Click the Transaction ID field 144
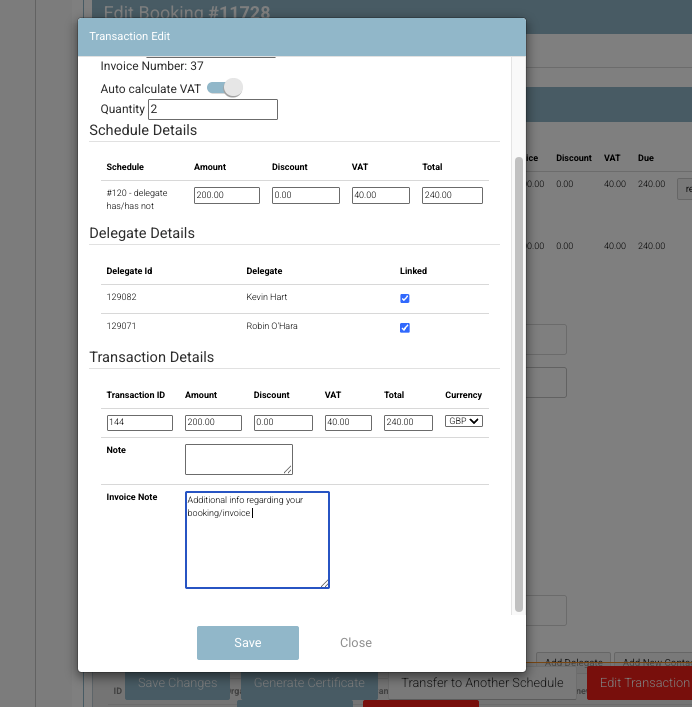Viewport: 692px width, 707px height. click(x=140, y=422)
